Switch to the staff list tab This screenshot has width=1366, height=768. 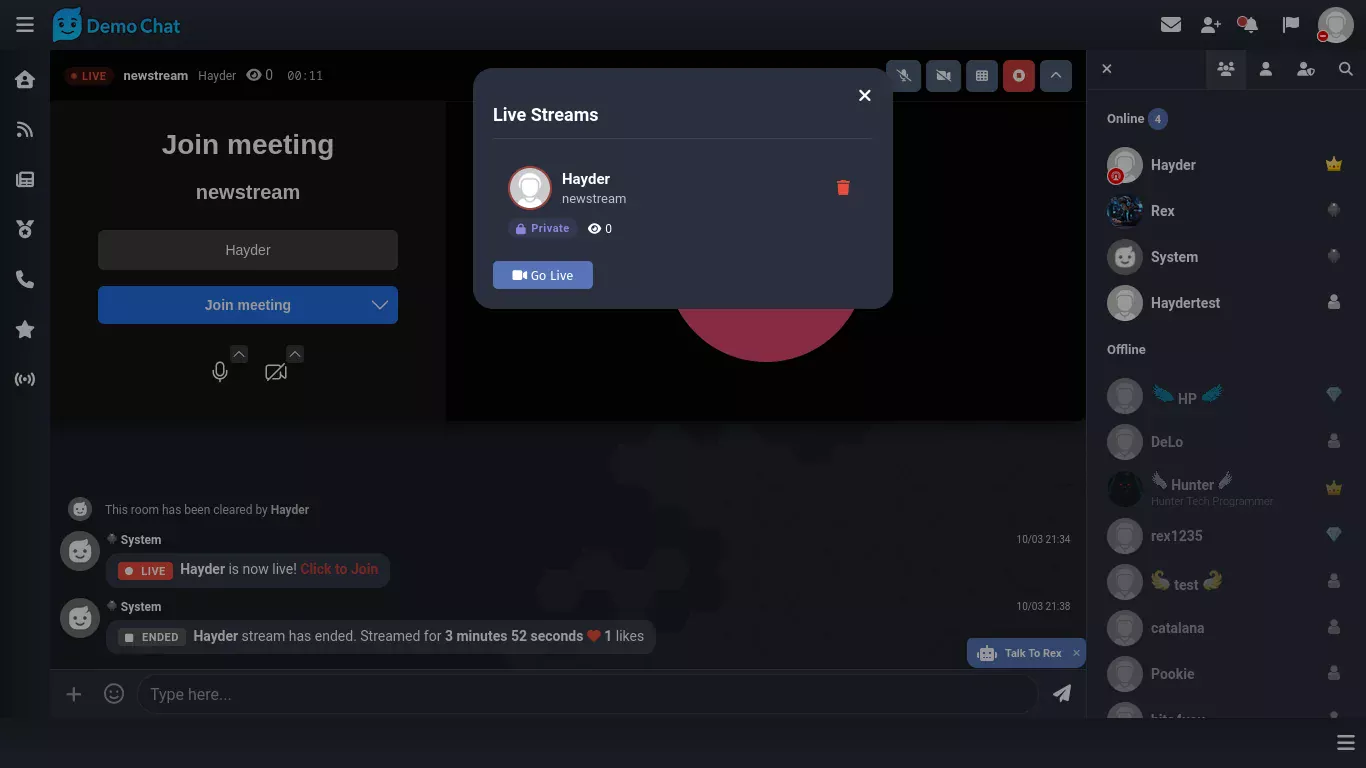coord(1305,69)
